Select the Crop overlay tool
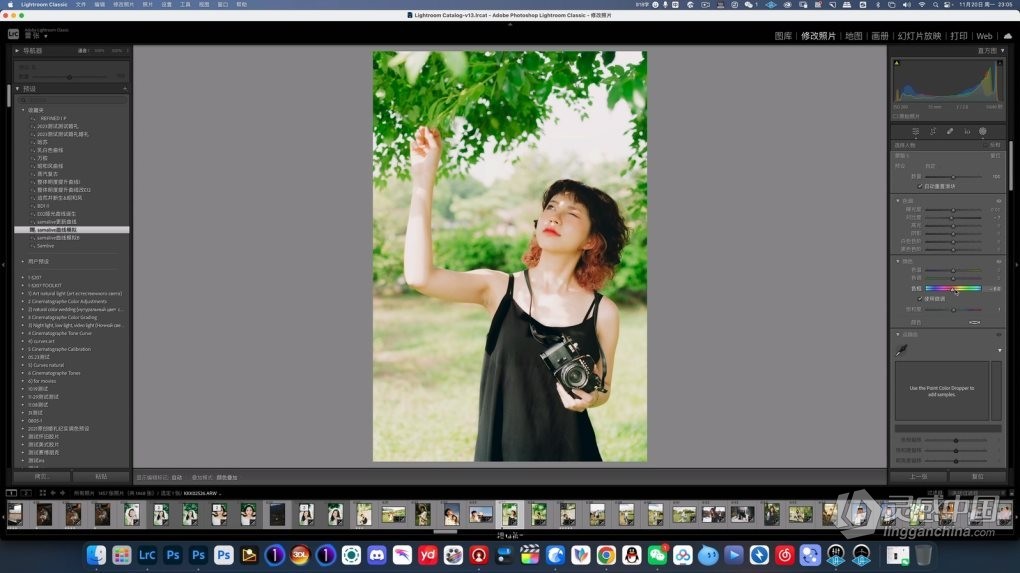Viewport: 1020px width, 573px height. pyautogui.click(x=933, y=131)
